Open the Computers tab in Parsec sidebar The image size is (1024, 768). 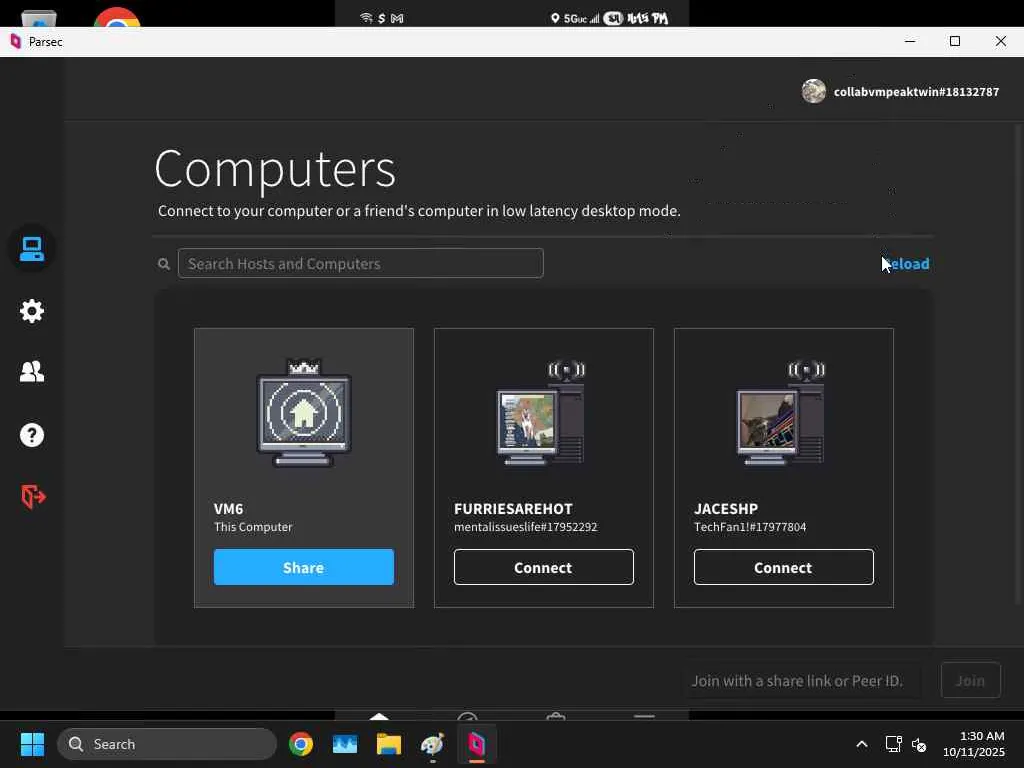click(31, 249)
